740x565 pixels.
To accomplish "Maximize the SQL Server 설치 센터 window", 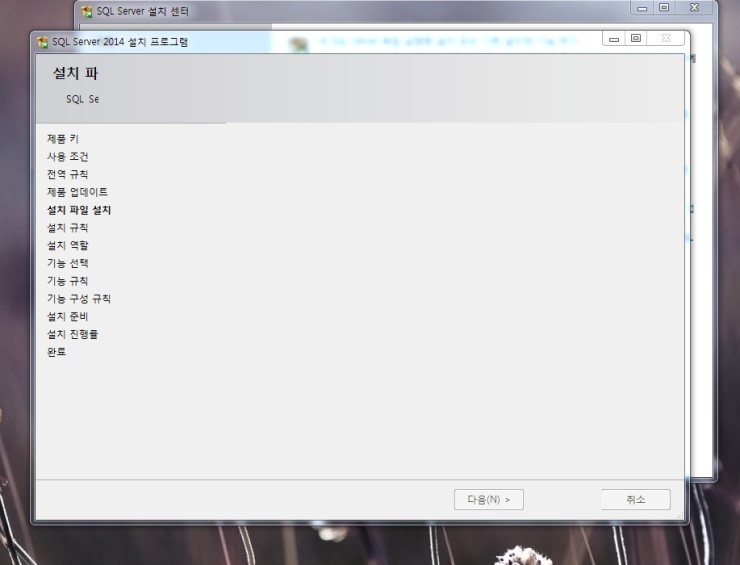I will 664,7.
